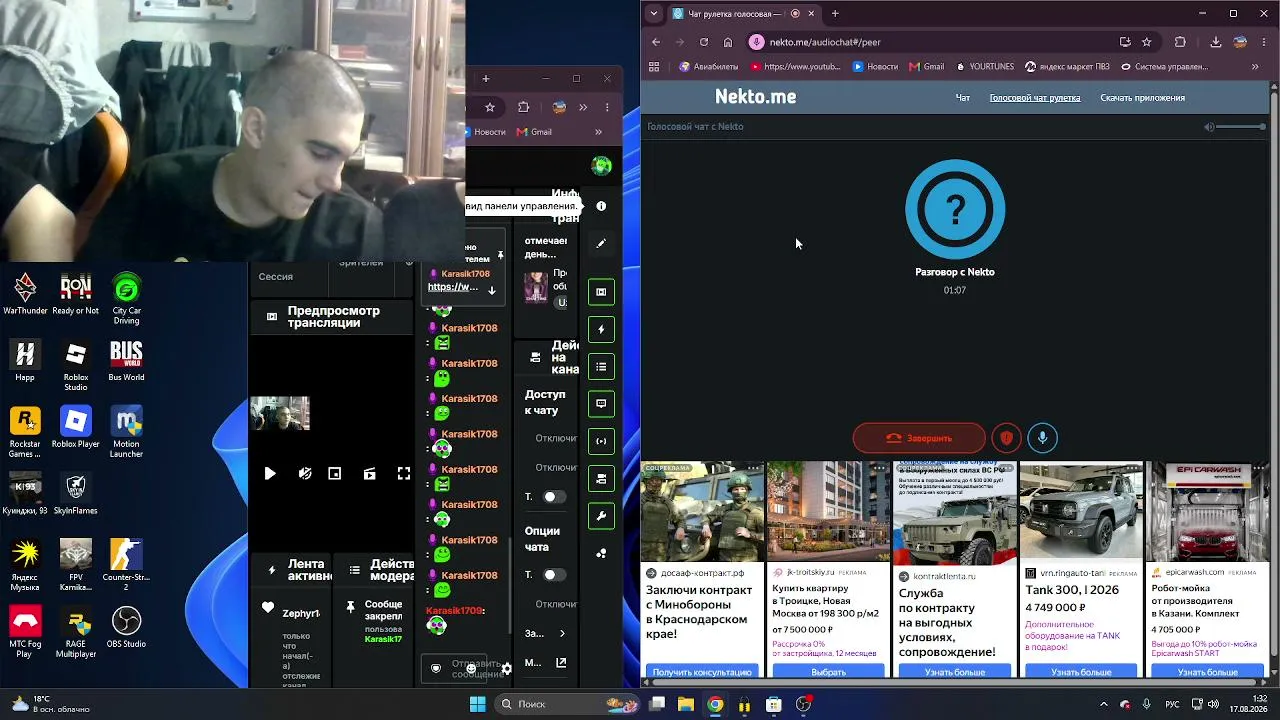Open MTC Fog Play desktop icon
This screenshot has height=720, width=1280.
pyautogui.click(x=25, y=632)
